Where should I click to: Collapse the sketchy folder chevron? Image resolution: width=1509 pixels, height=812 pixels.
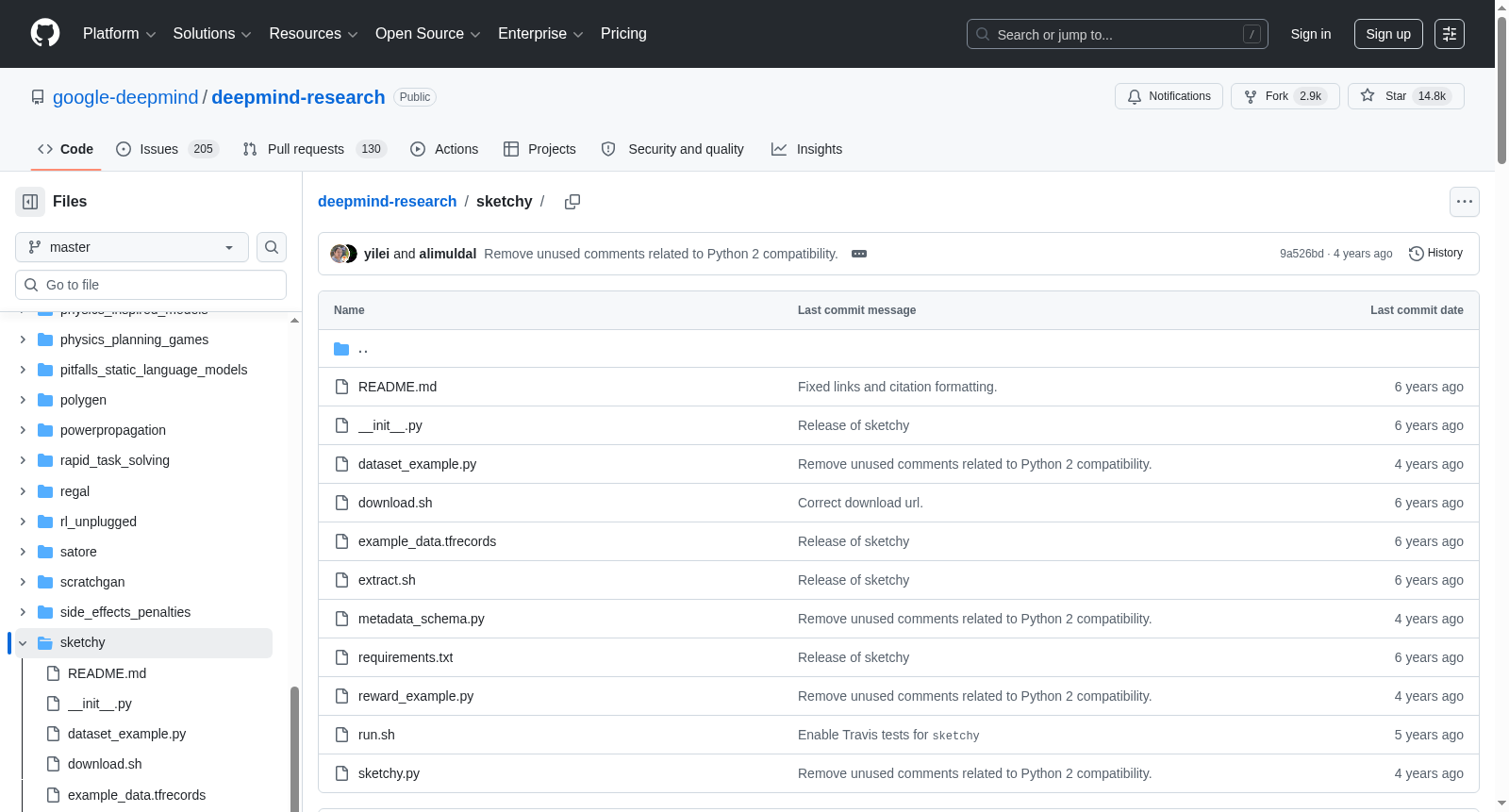tap(23, 642)
